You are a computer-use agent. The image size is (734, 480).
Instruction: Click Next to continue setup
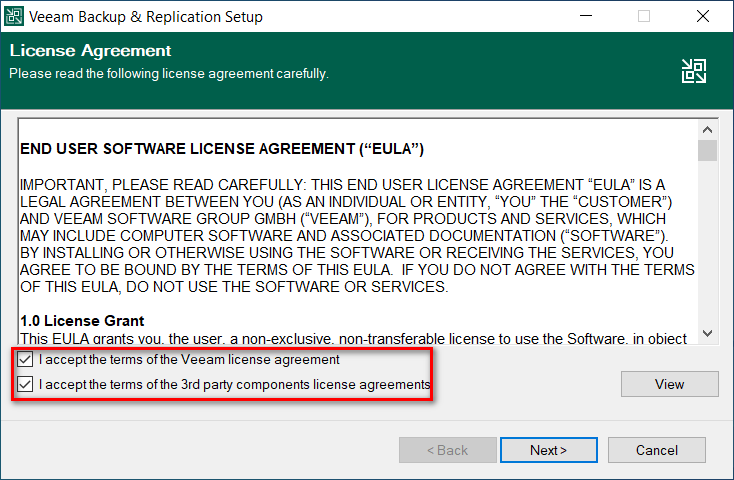click(x=549, y=450)
